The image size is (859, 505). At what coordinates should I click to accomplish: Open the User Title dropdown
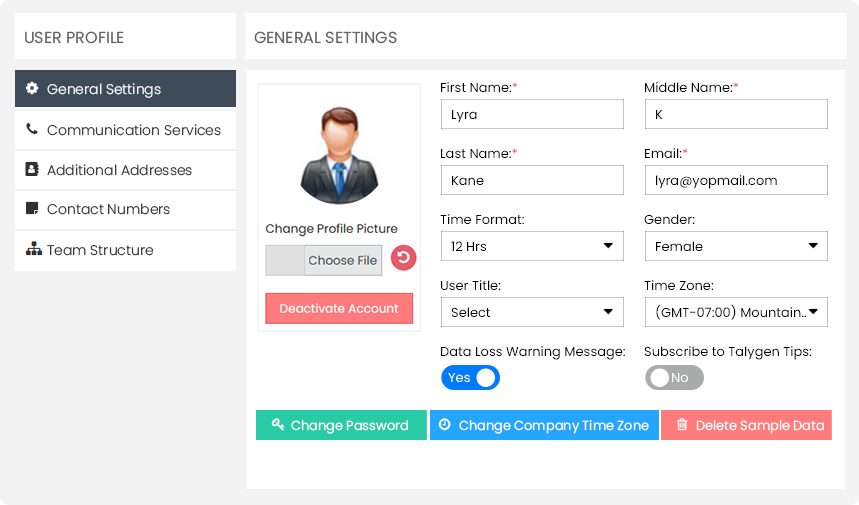pos(531,312)
